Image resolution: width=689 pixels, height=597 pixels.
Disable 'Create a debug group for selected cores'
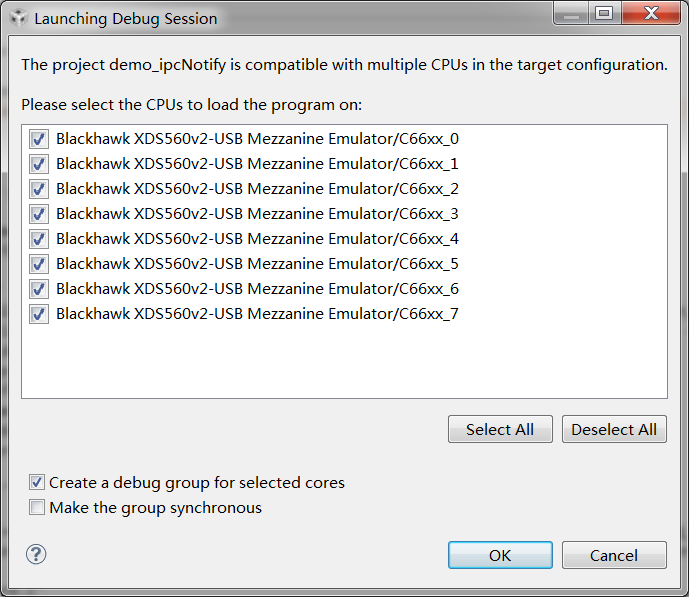(37, 482)
